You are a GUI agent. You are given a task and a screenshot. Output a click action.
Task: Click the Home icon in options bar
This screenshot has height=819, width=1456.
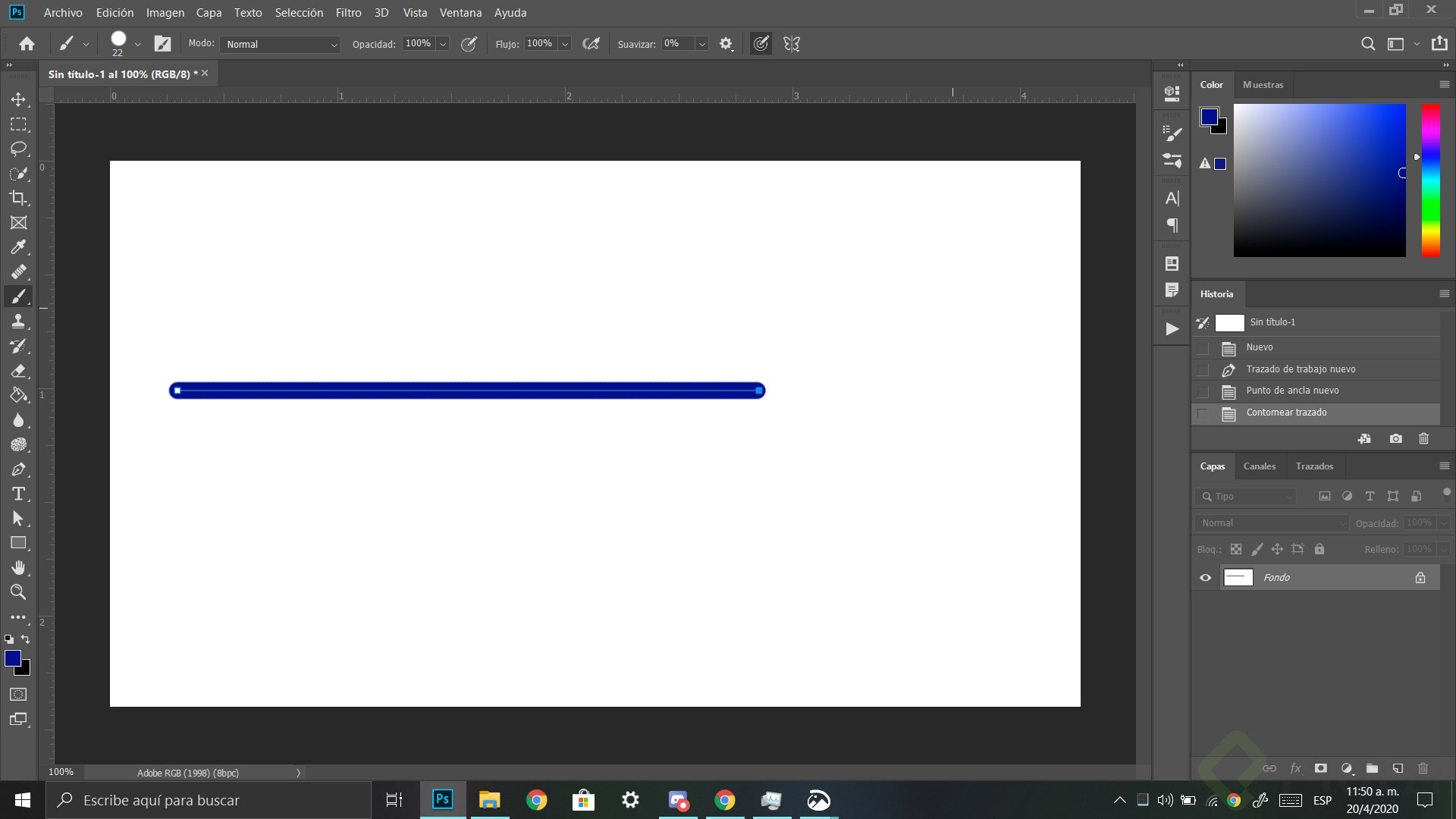click(27, 44)
